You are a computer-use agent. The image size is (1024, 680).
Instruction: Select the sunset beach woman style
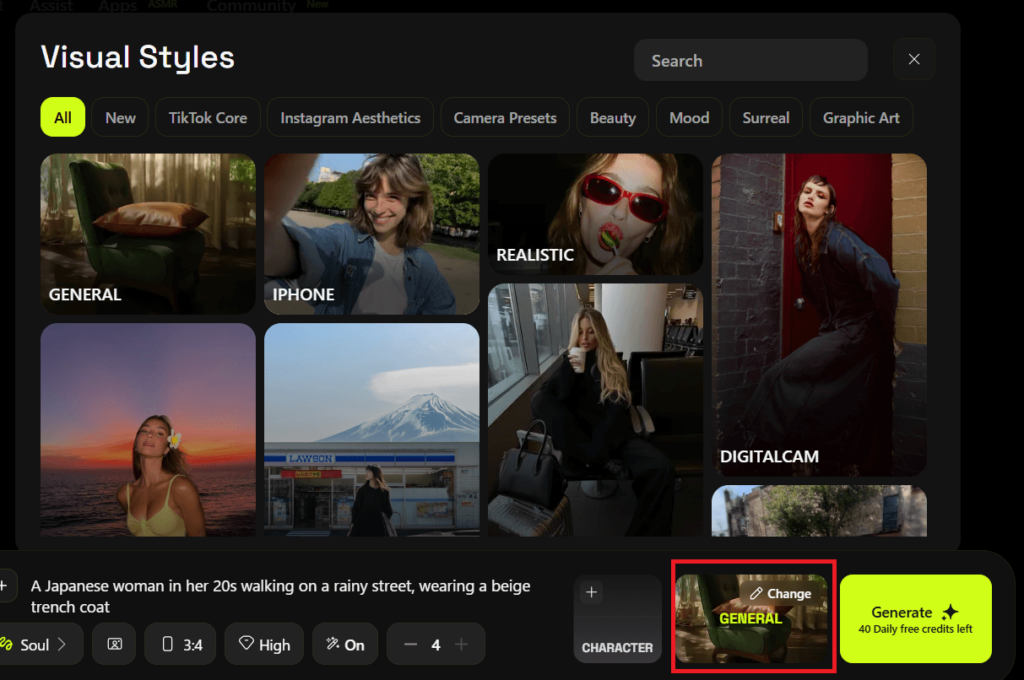pyautogui.click(x=148, y=430)
